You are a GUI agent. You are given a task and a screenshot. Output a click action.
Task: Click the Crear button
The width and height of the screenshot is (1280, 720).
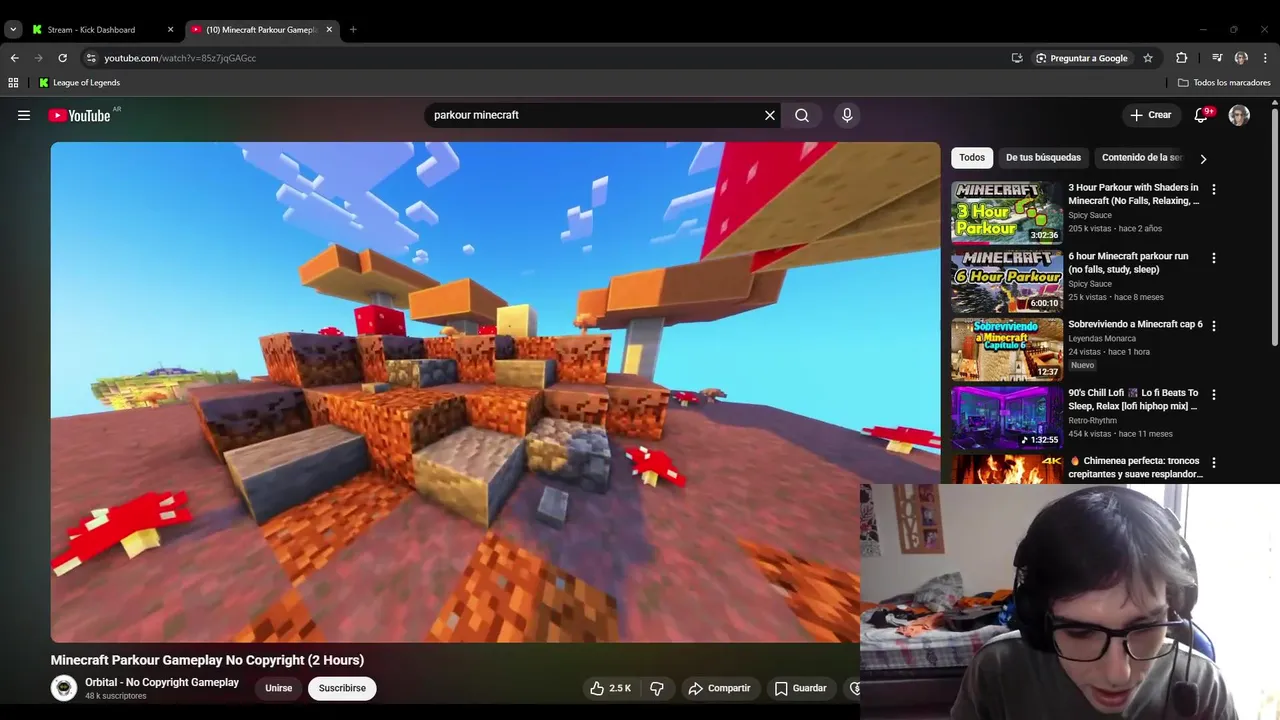[1151, 115]
